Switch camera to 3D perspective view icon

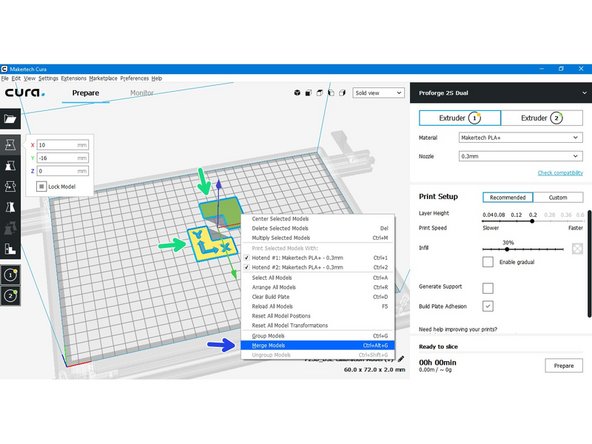pyautogui.click(x=297, y=93)
